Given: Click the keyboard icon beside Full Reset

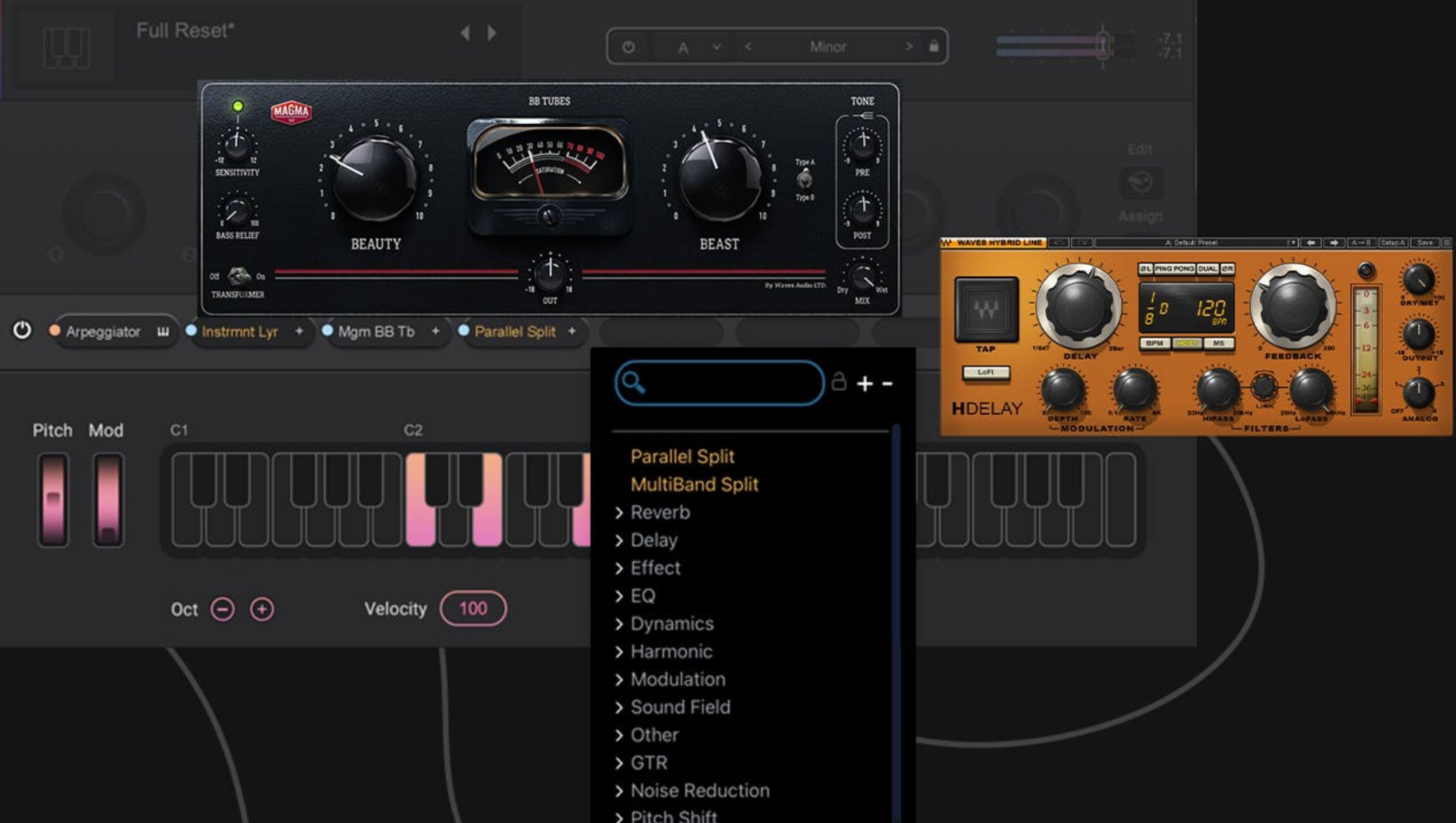Looking at the screenshot, I should point(67,48).
